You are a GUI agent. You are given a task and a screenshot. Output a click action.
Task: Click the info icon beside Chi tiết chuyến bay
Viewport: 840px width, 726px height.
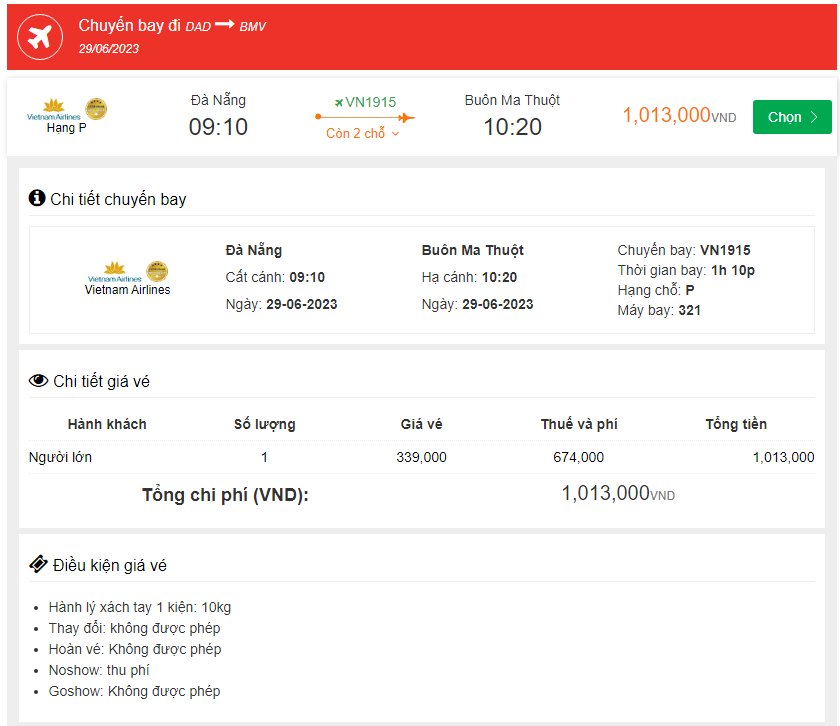[37, 198]
